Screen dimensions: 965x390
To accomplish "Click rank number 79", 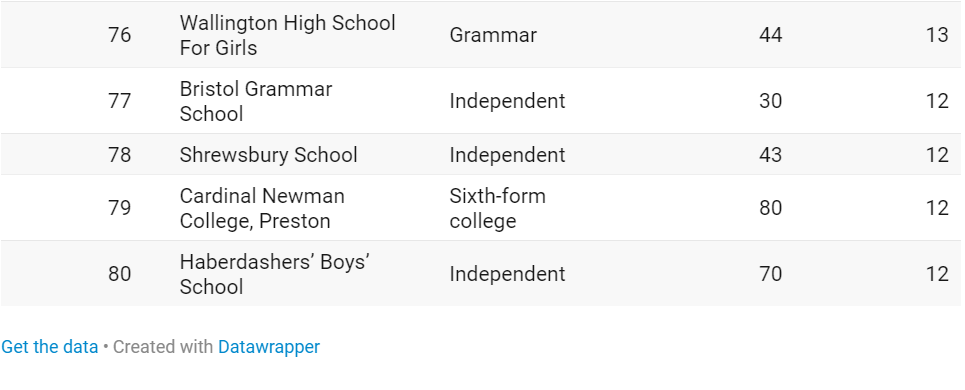I will pyautogui.click(x=119, y=208).
